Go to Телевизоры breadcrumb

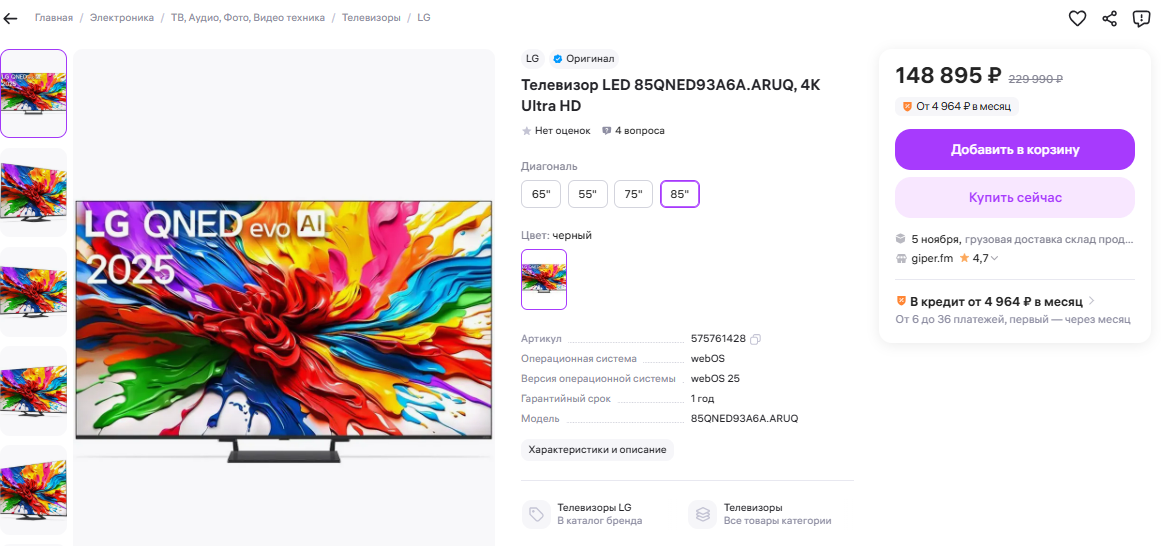coord(371,18)
